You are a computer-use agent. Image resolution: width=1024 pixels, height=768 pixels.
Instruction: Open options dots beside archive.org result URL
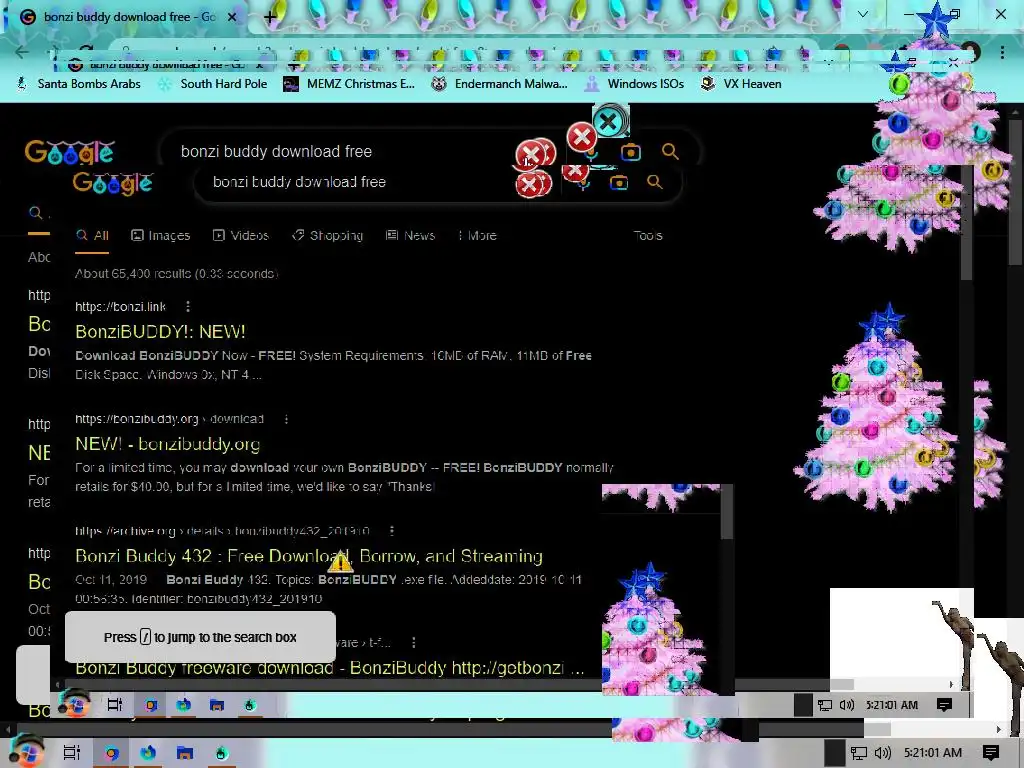click(392, 531)
